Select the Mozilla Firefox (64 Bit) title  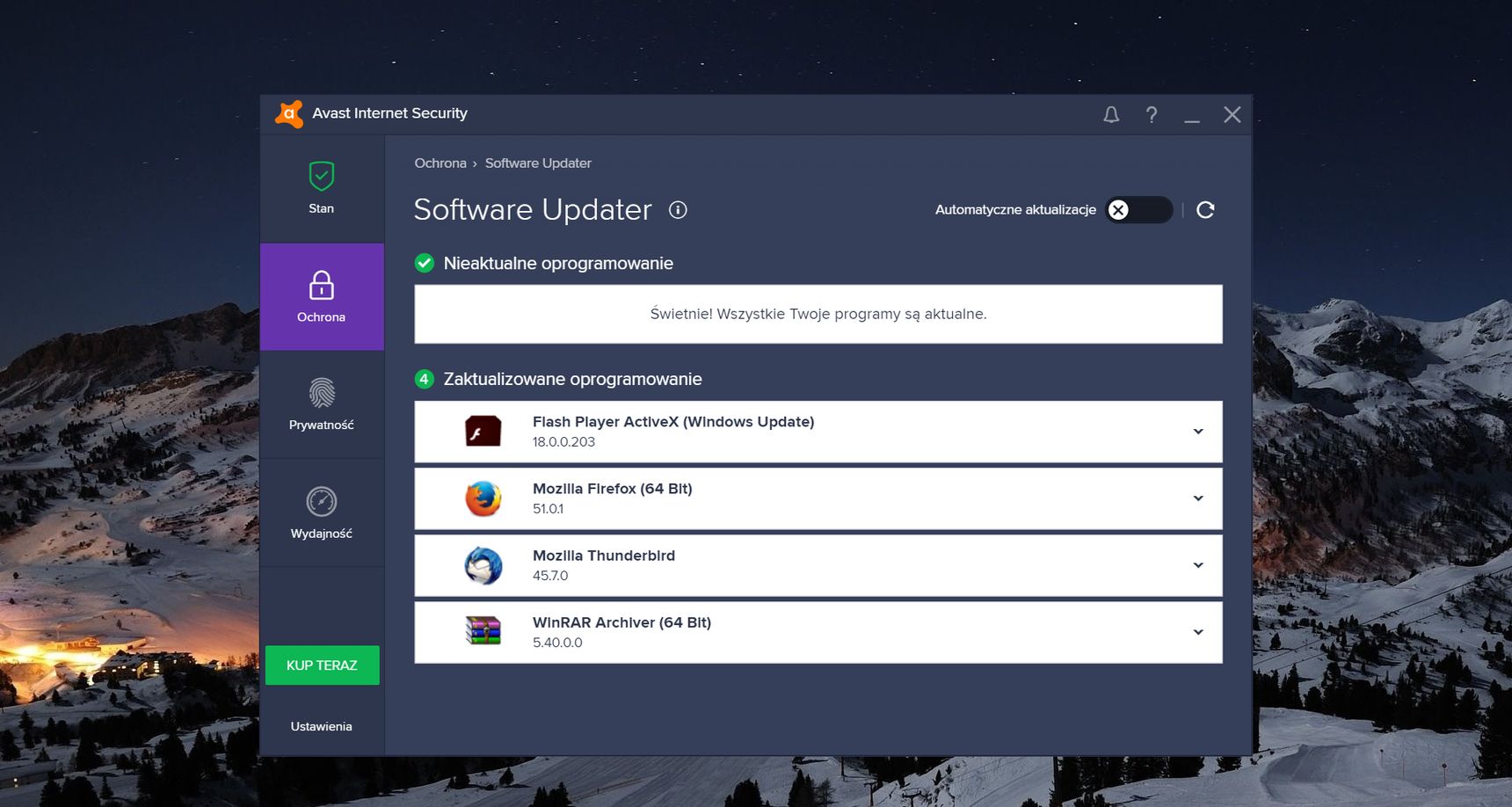click(613, 489)
